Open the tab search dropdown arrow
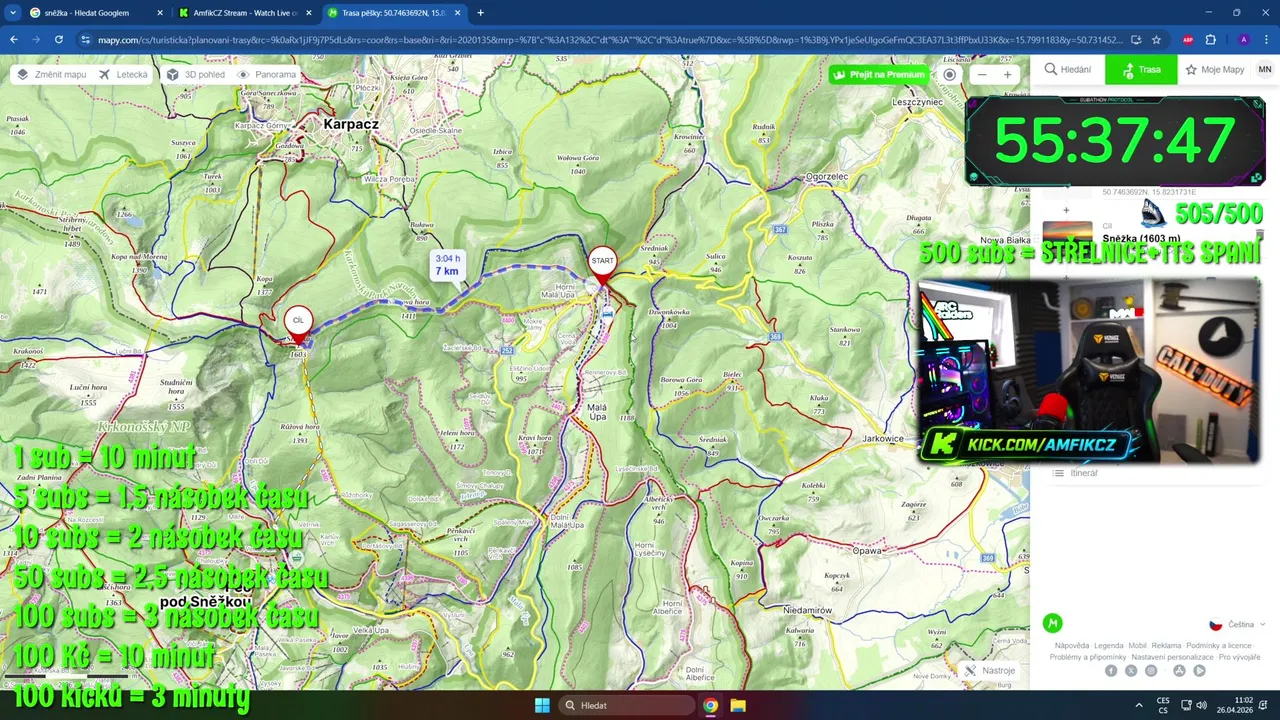 13,13
